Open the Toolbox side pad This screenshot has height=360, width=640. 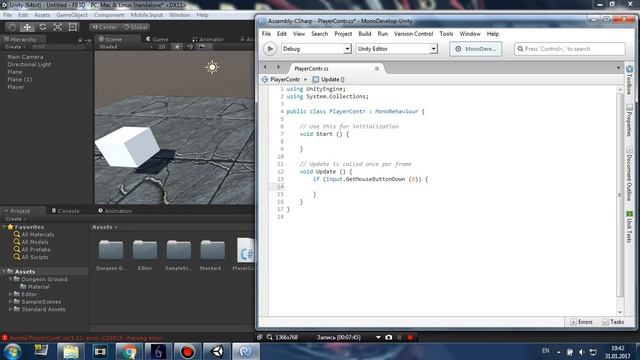[x=629, y=80]
